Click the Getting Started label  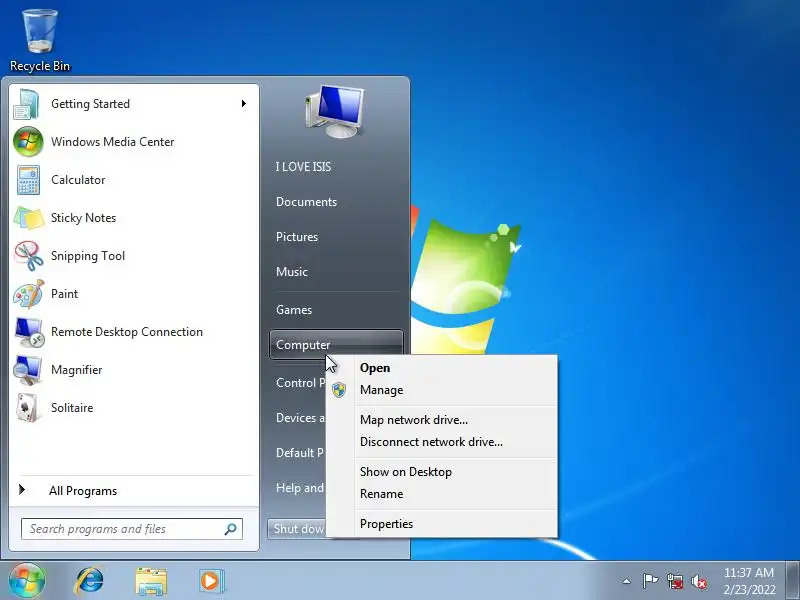tap(90, 104)
